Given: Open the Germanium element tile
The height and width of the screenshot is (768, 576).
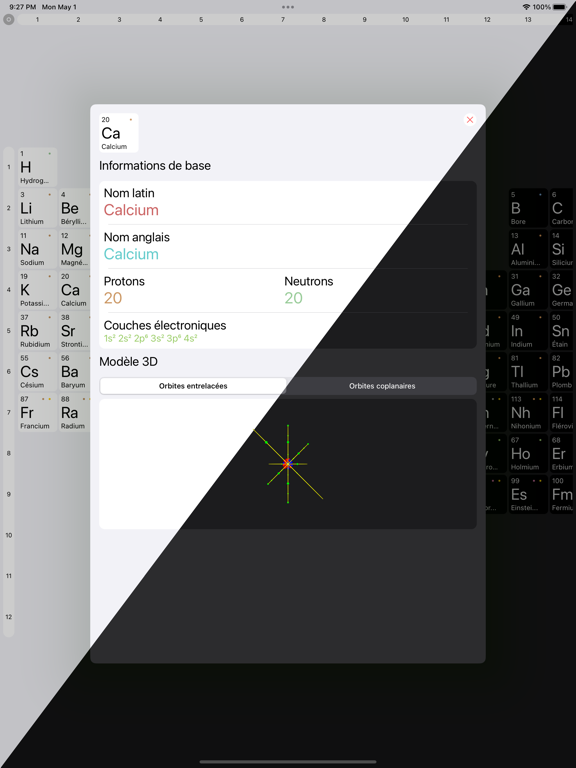Looking at the screenshot, I should (x=561, y=290).
